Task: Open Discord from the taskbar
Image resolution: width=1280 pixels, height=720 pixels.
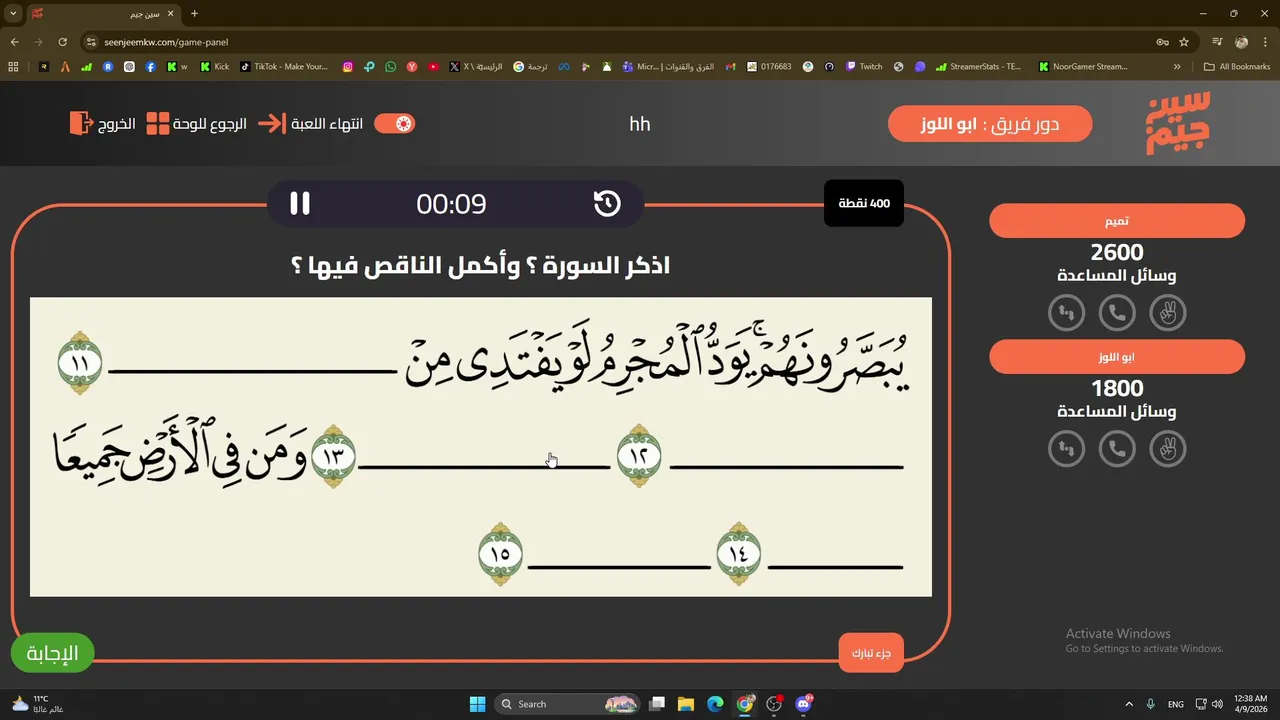Action: 804,704
